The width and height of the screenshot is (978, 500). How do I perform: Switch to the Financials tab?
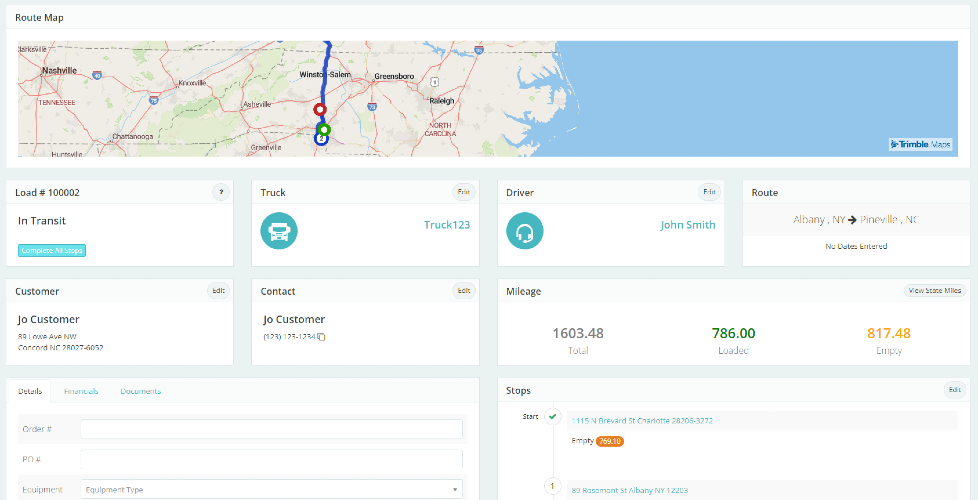81,392
